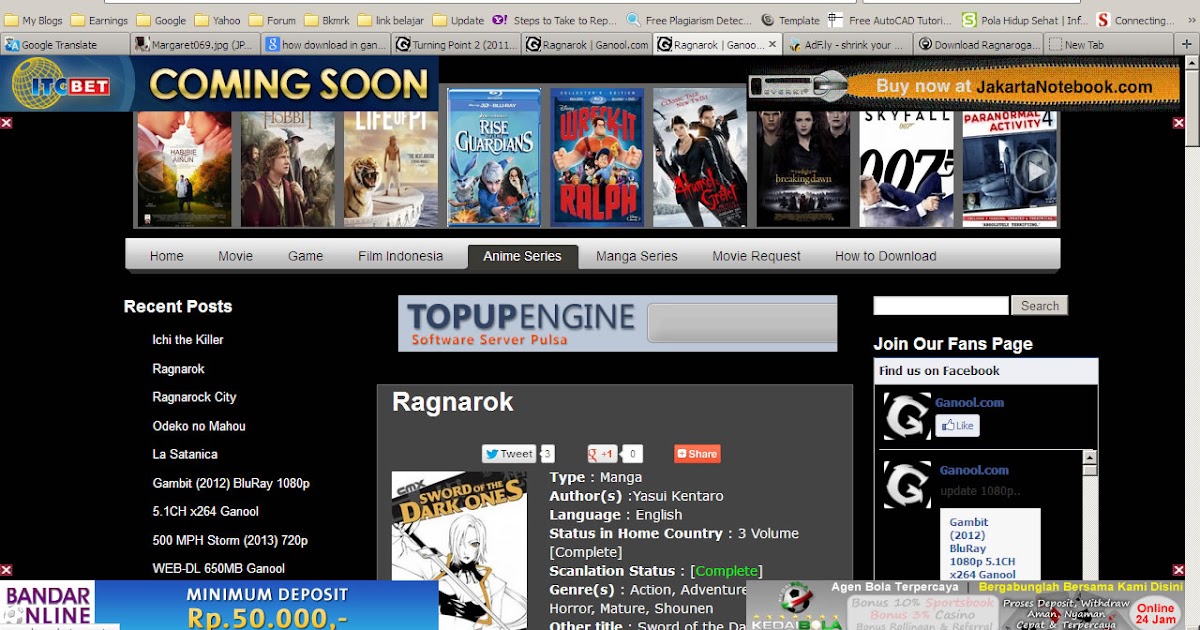Viewport: 1200px width, 630px height.
Task: Open the Manga Series menu item
Action: pos(637,256)
